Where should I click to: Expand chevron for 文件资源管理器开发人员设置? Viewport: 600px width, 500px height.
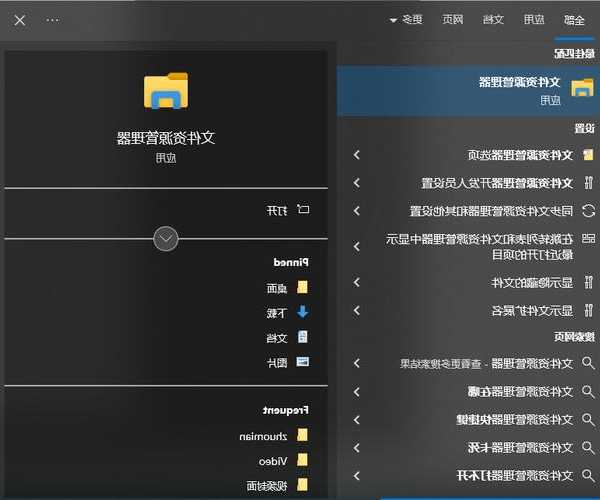(x=357, y=183)
